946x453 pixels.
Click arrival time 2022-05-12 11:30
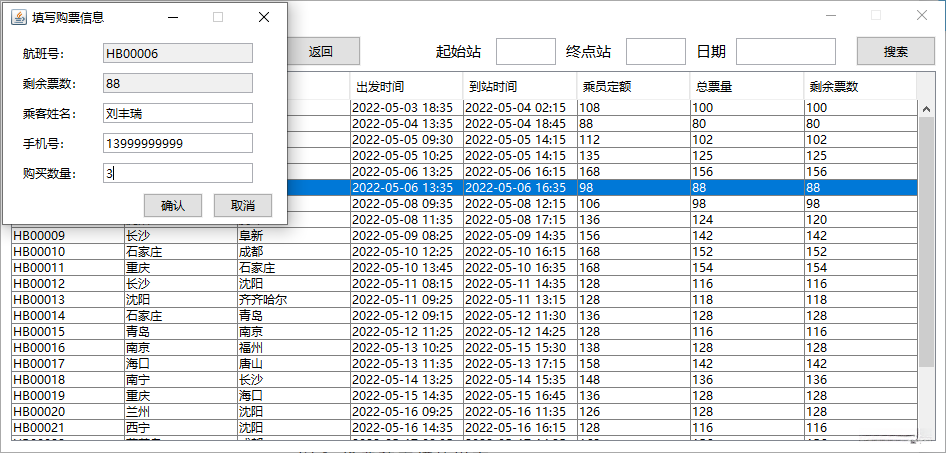point(519,315)
